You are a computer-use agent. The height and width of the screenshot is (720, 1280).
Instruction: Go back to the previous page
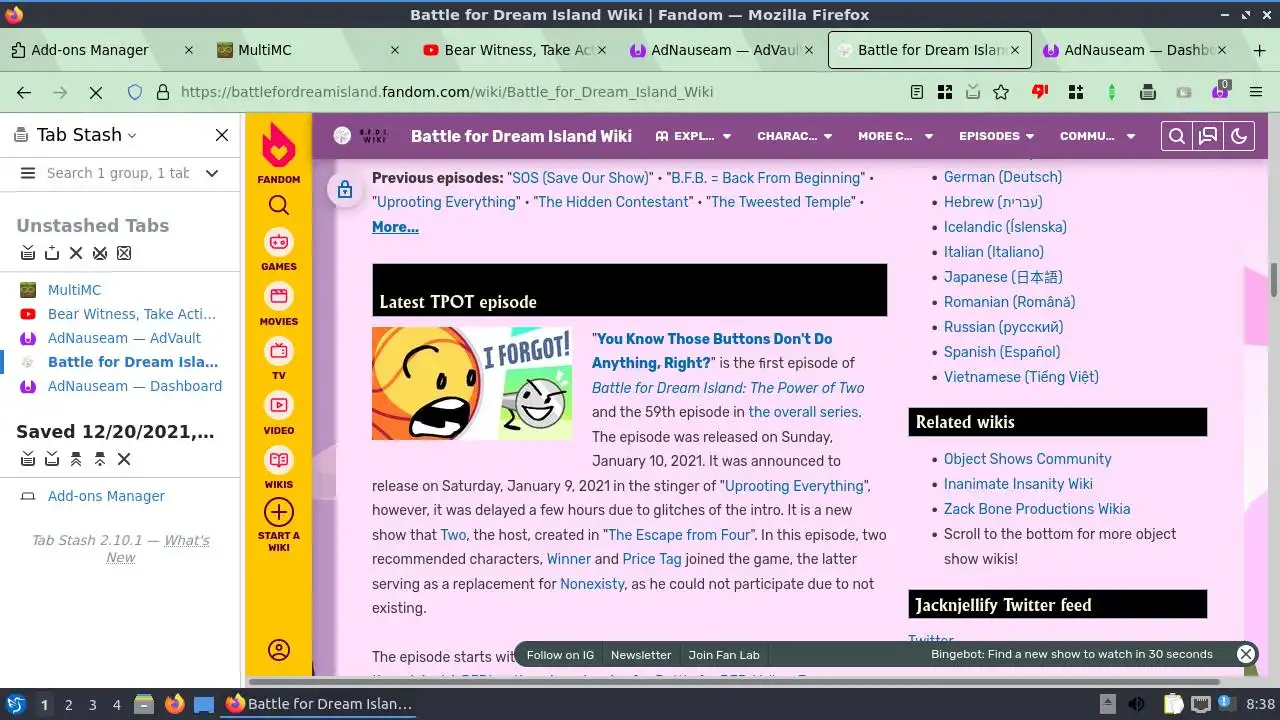click(x=24, y=92)
